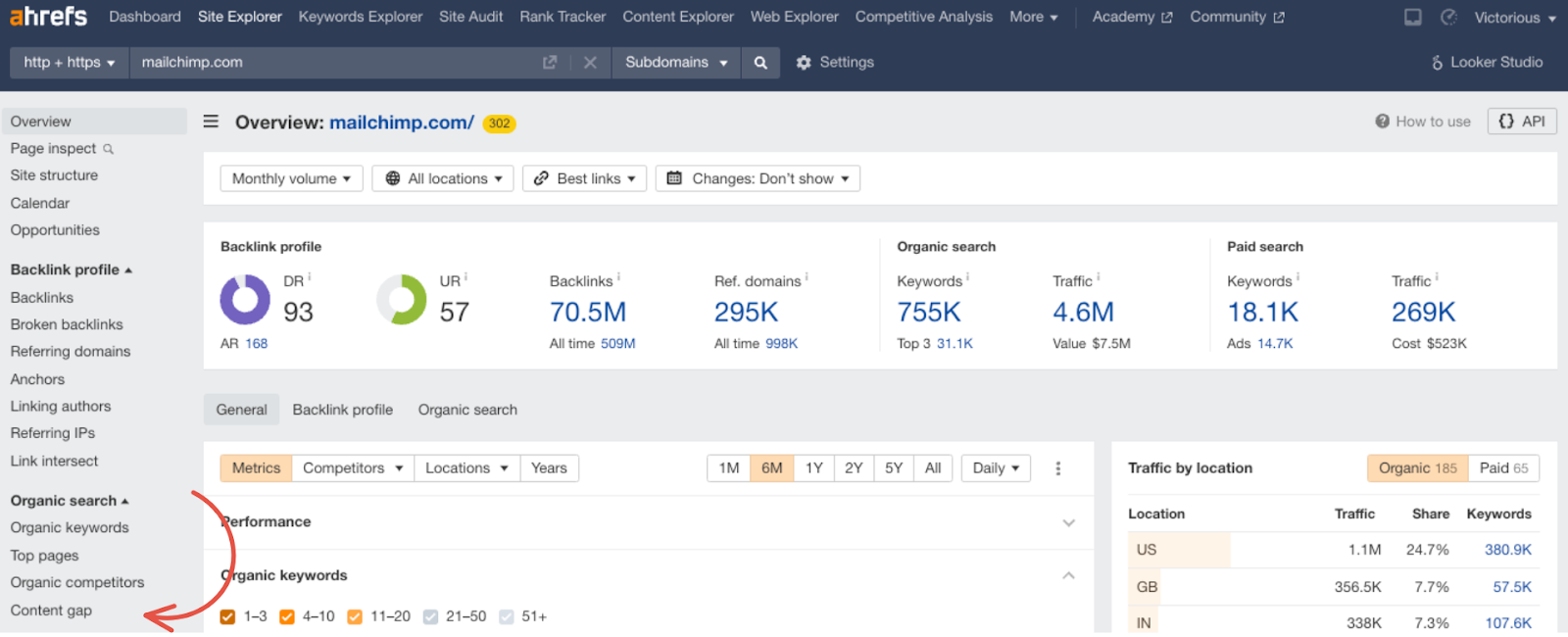Screen dimensions: 1568x637
Task: Open the mailchimp.com/ overview link
Action: (402, 122)
